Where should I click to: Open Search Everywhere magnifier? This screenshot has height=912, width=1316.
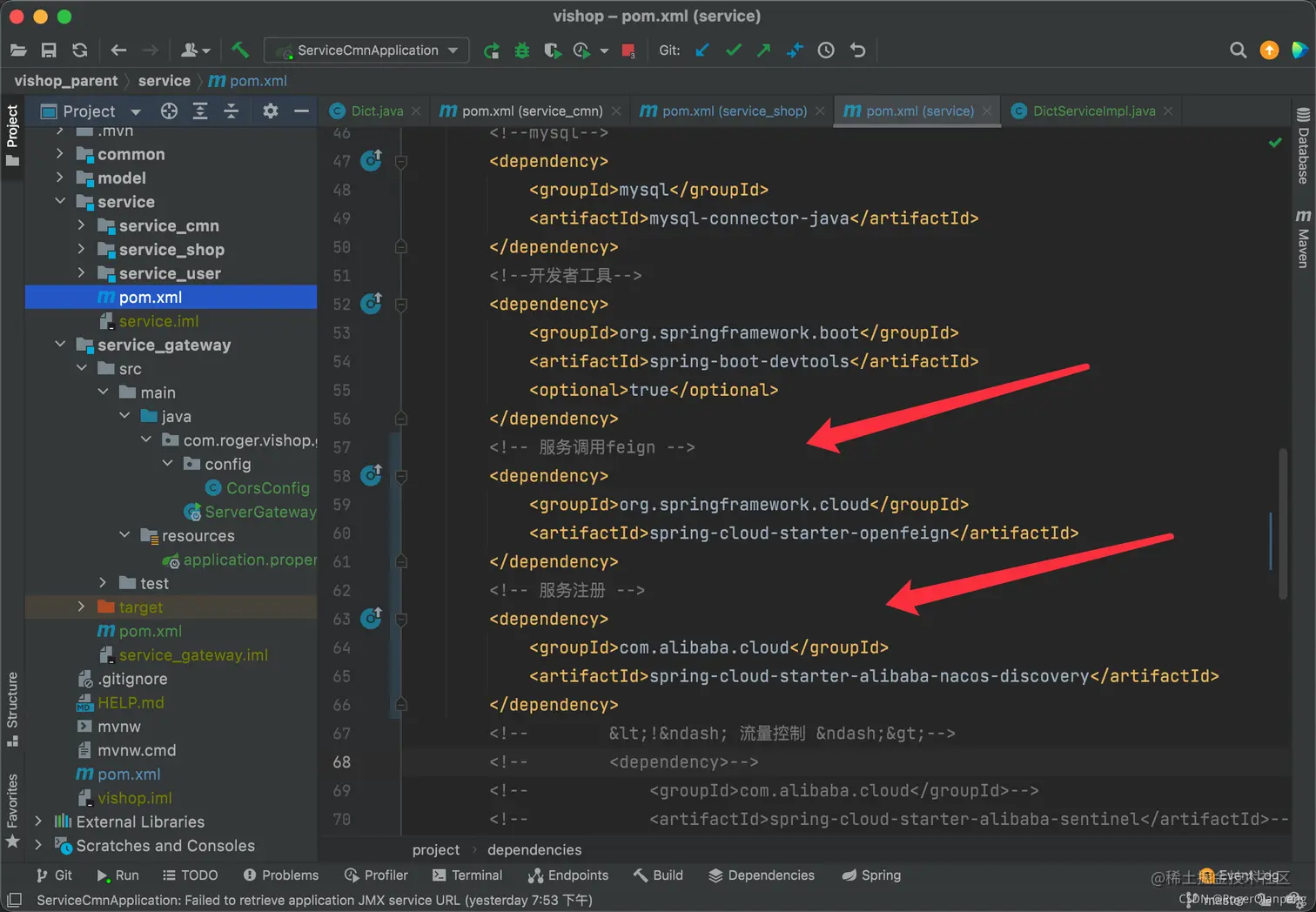click(x=1238, y=50)
